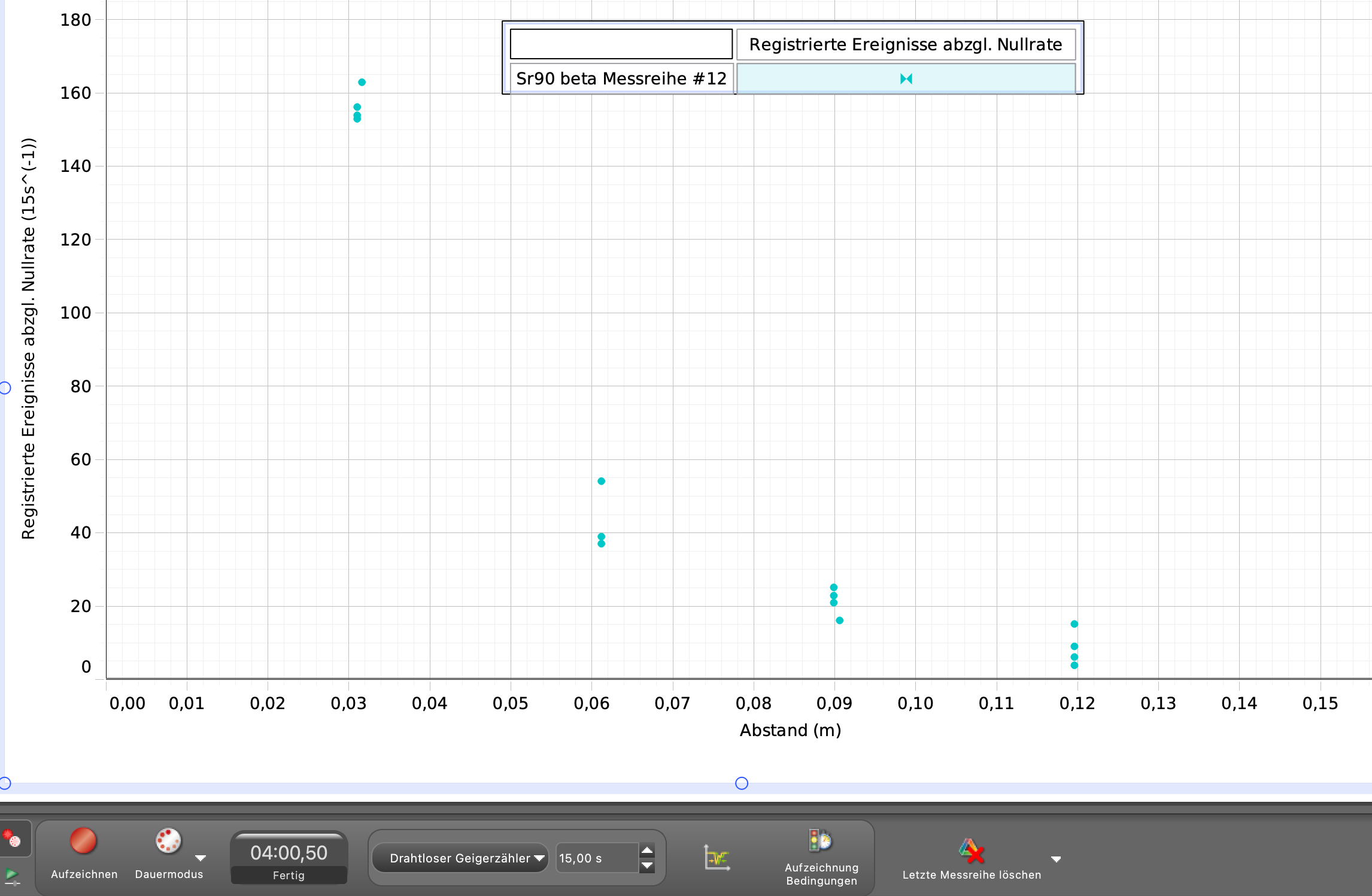Increase sample interval with up stepper
Screen dimensions: 1372x896
(x=647, y=851)
